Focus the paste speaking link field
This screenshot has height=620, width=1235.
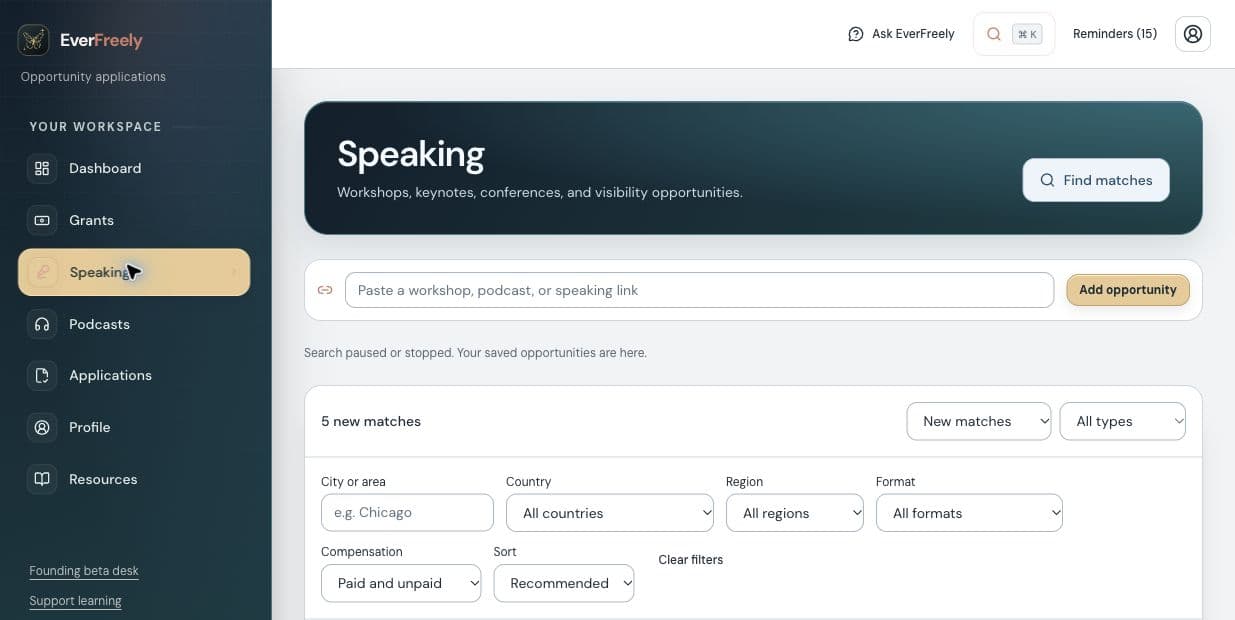coord(699,290)
